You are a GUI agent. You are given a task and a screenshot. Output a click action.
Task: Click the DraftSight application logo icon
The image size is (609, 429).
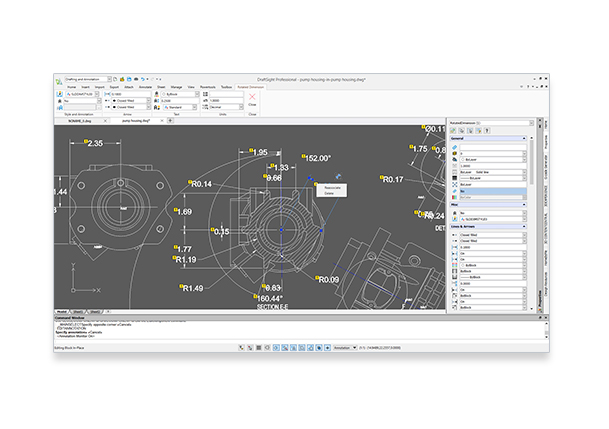pos(59,82)
